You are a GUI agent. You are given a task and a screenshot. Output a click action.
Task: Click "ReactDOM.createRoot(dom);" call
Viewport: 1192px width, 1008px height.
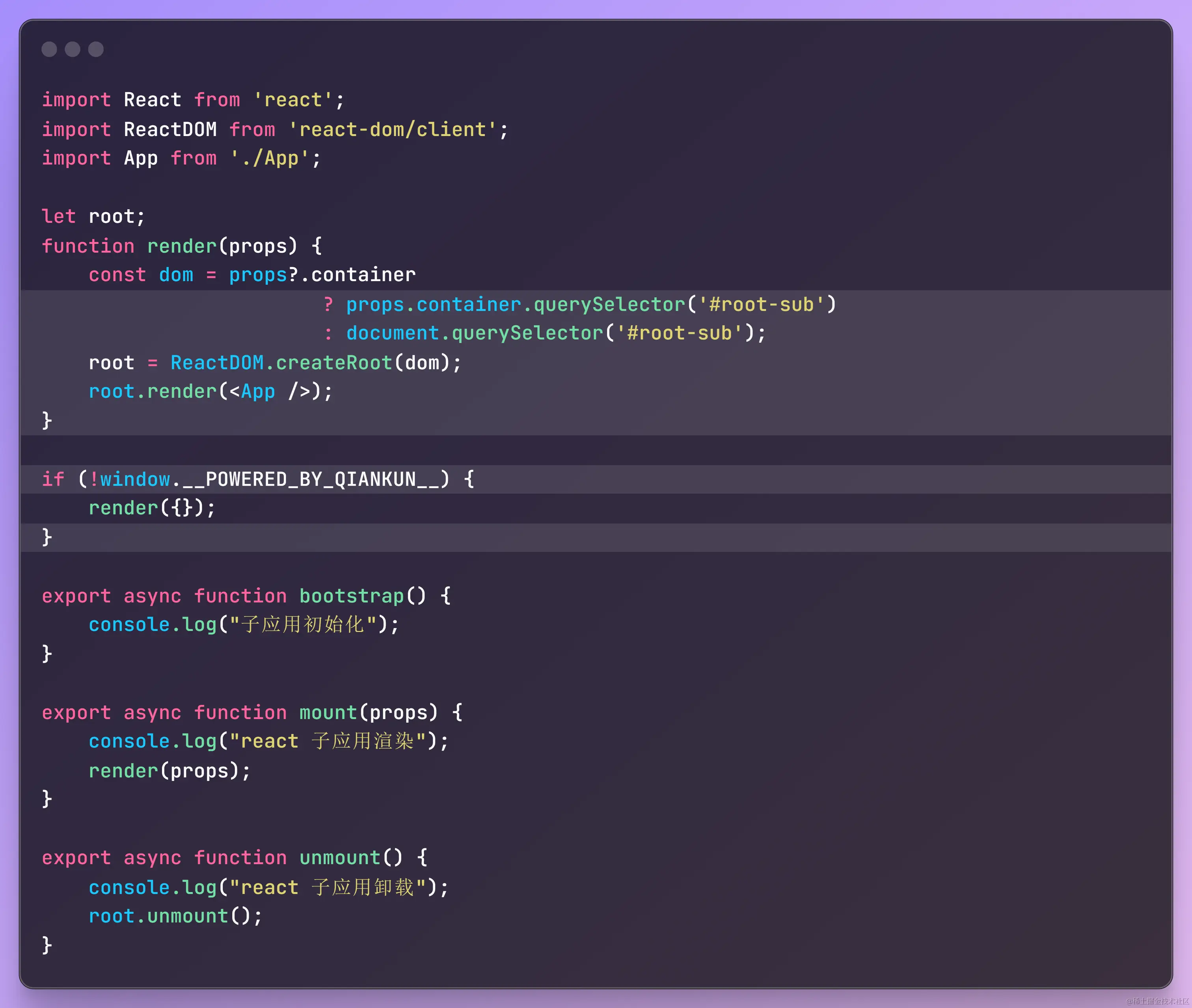point(316,363)
